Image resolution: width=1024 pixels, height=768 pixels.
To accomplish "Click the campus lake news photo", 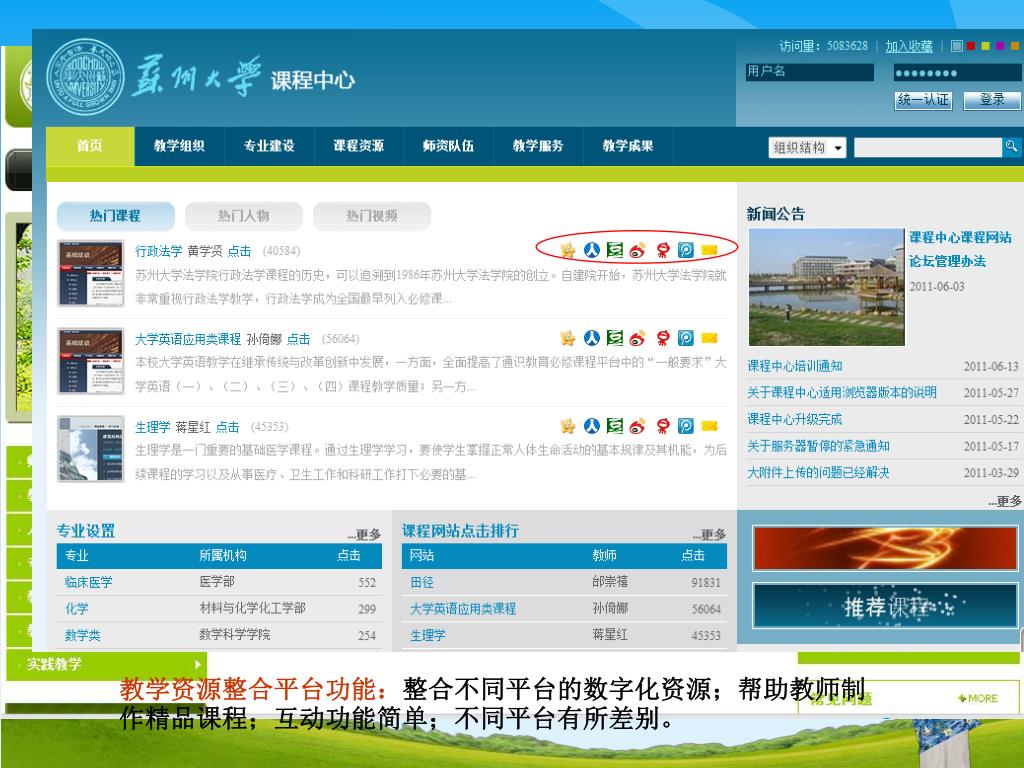I will tap(827, 287).
